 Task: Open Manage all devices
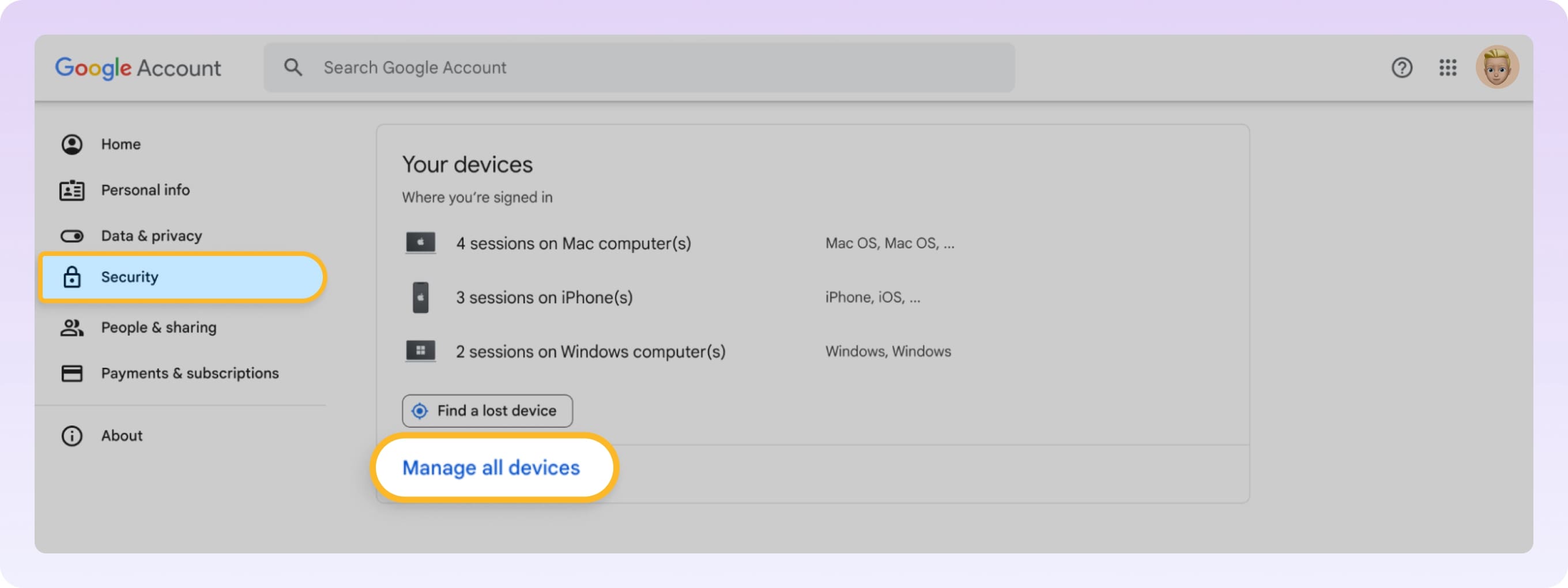click(491, 468)
